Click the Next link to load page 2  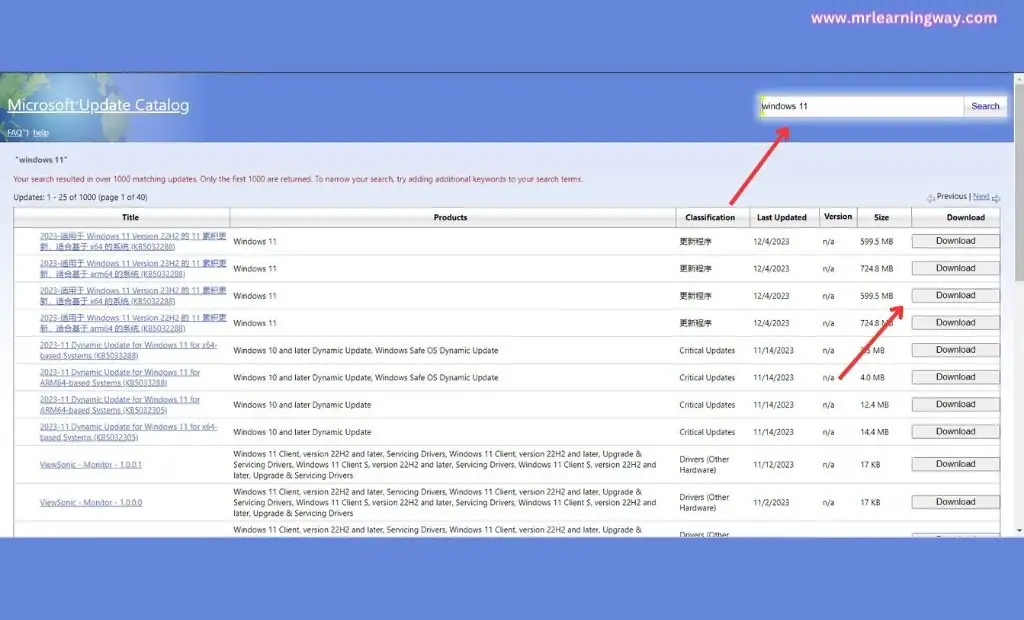981,196
